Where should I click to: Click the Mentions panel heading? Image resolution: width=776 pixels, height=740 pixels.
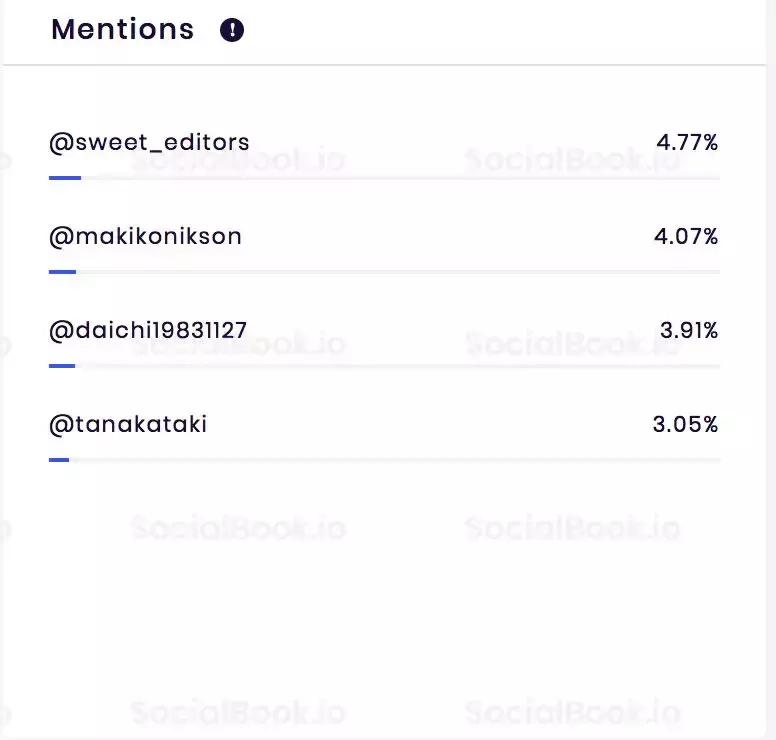coord(122,30)
